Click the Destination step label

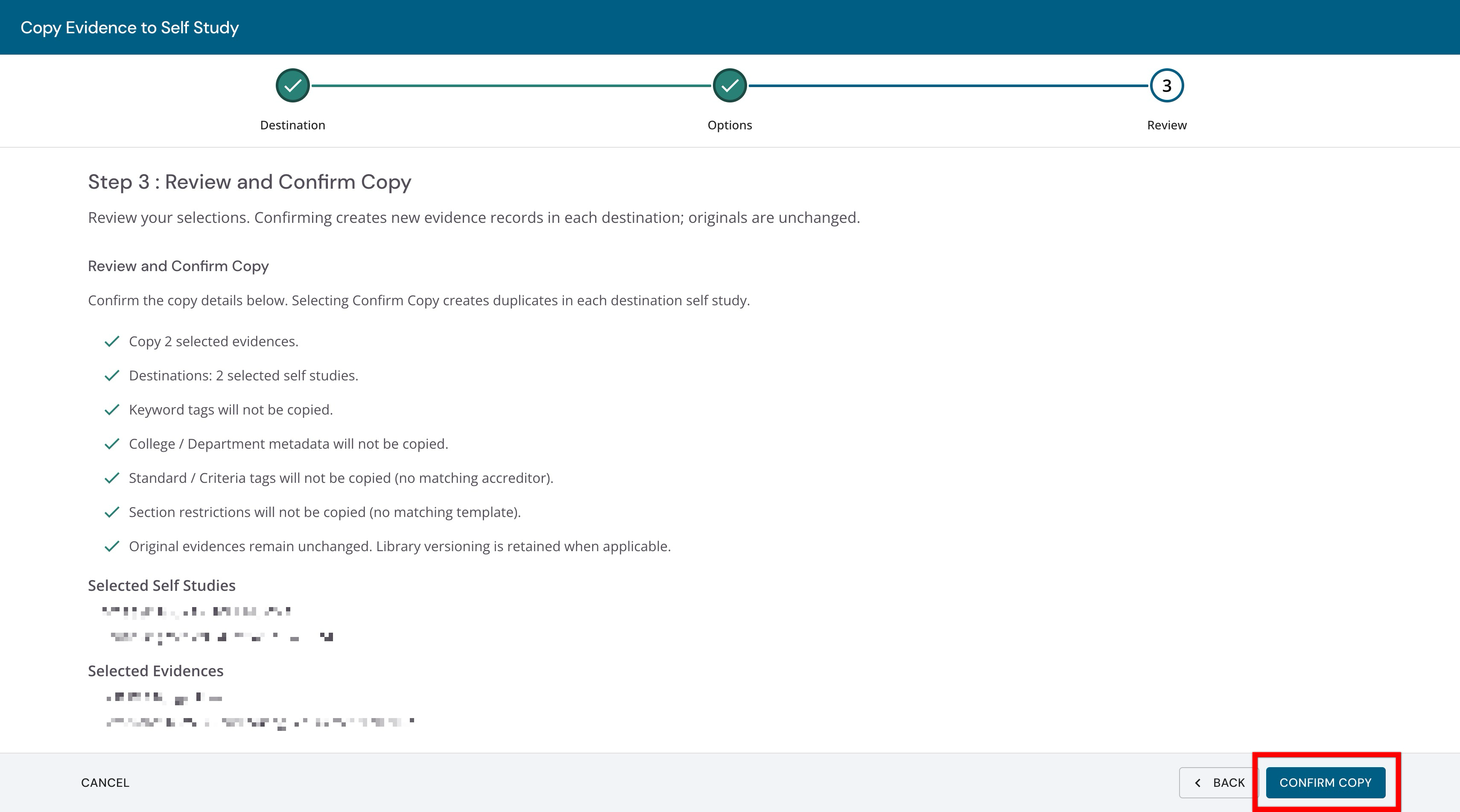click(x=292, y=125)
